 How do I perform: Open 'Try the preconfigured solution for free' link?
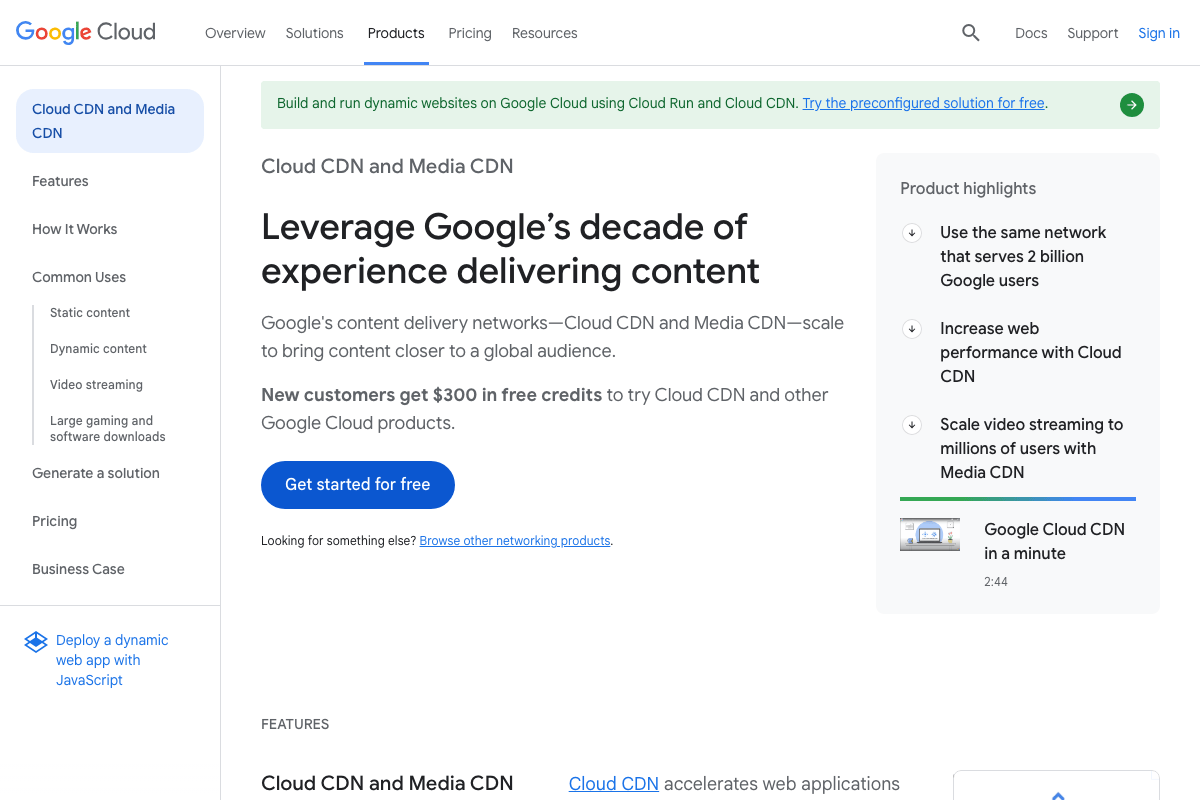(x=923, y=103)
